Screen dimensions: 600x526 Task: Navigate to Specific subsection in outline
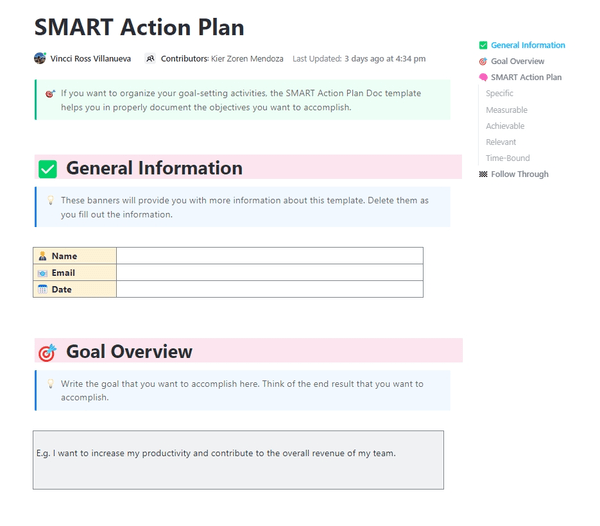(x=499, y=93)
